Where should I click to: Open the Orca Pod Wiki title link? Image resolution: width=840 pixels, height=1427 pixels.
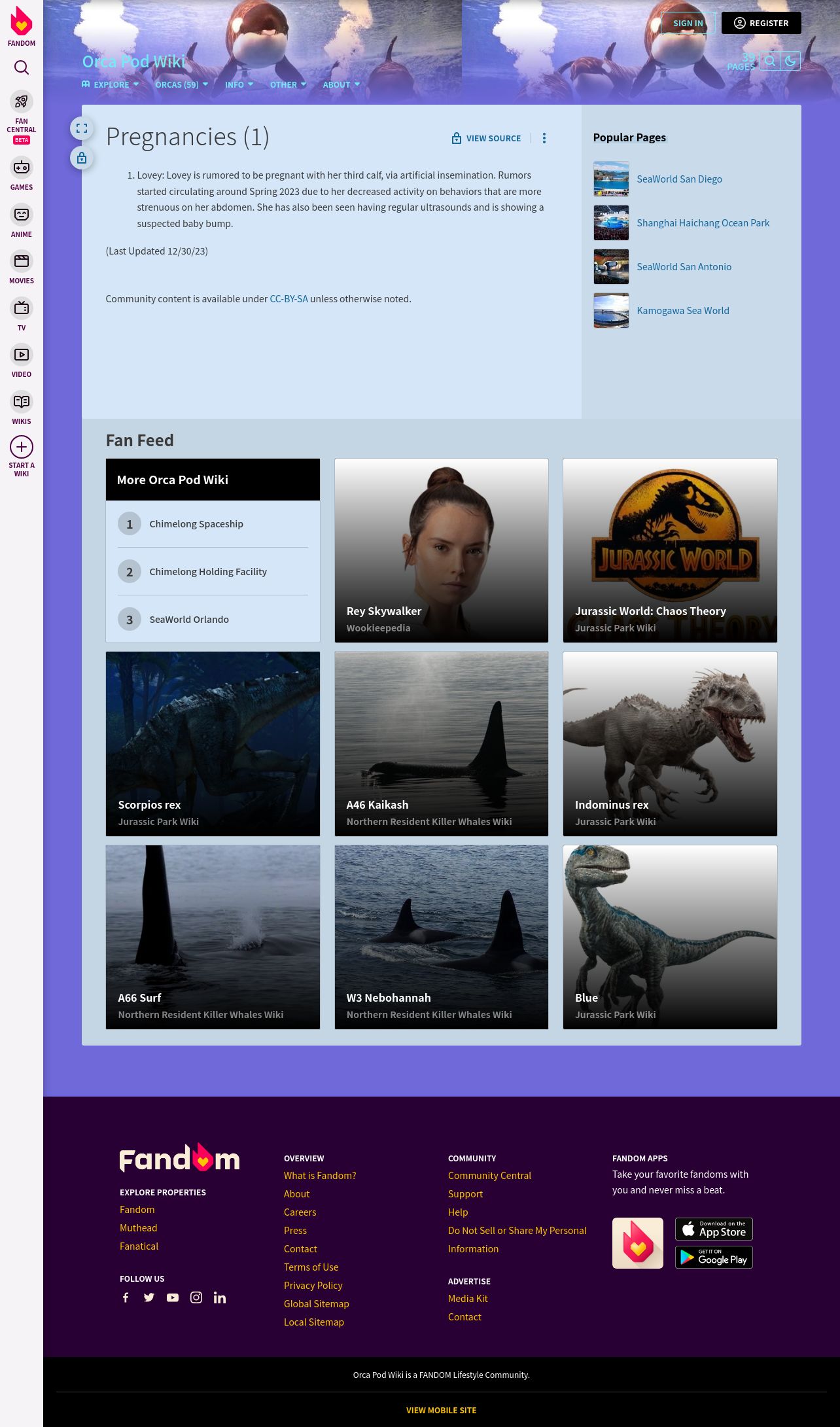(x=134, y=62)
